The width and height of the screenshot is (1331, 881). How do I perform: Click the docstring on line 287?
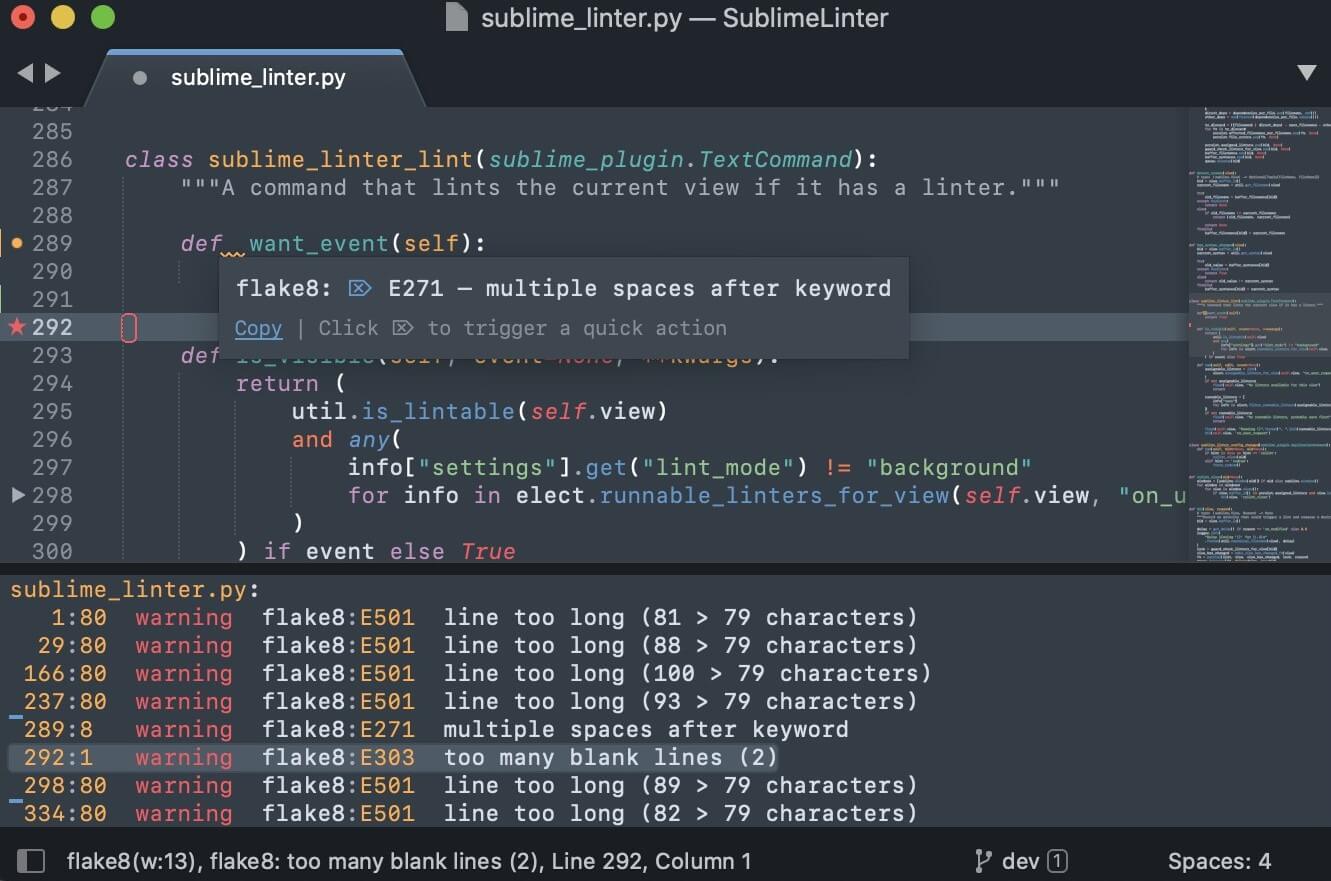point(620,187)
